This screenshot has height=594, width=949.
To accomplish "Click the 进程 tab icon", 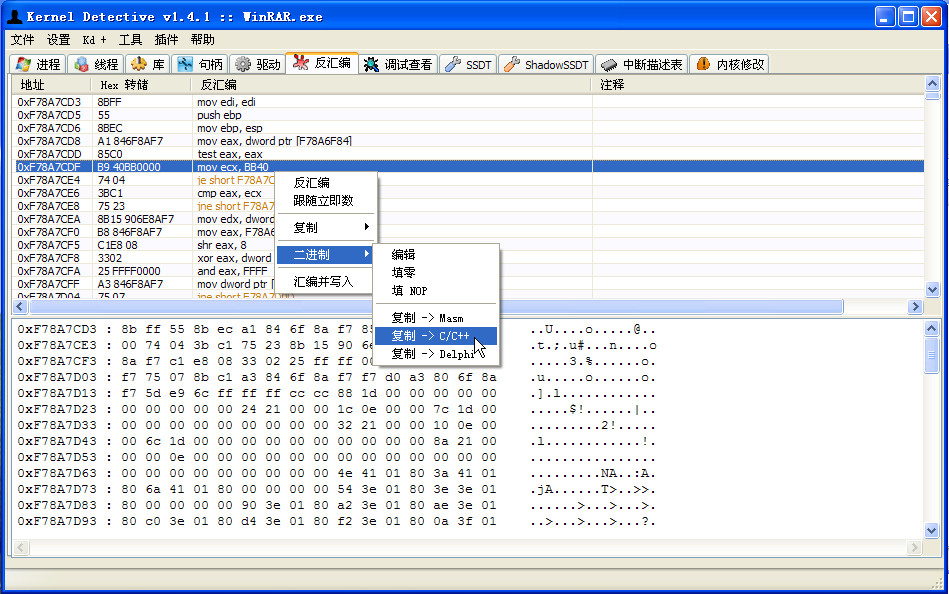I will [24, 64].
